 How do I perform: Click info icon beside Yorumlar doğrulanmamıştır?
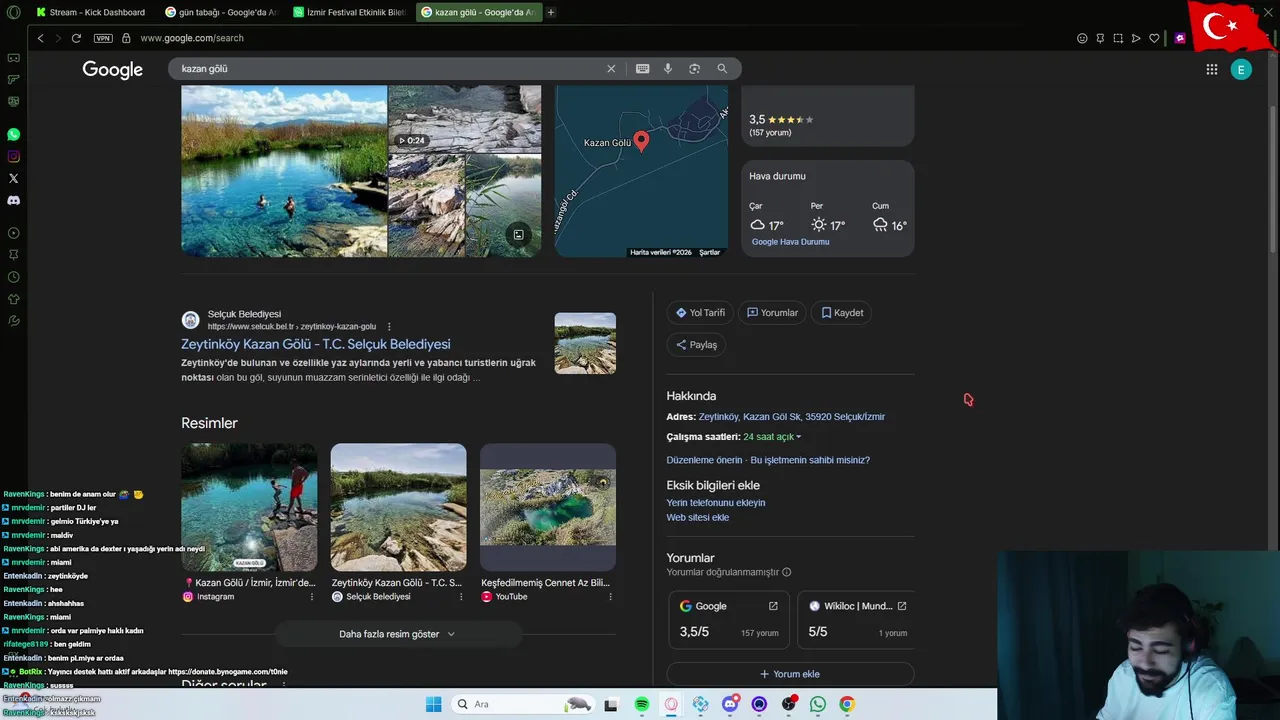787,573
